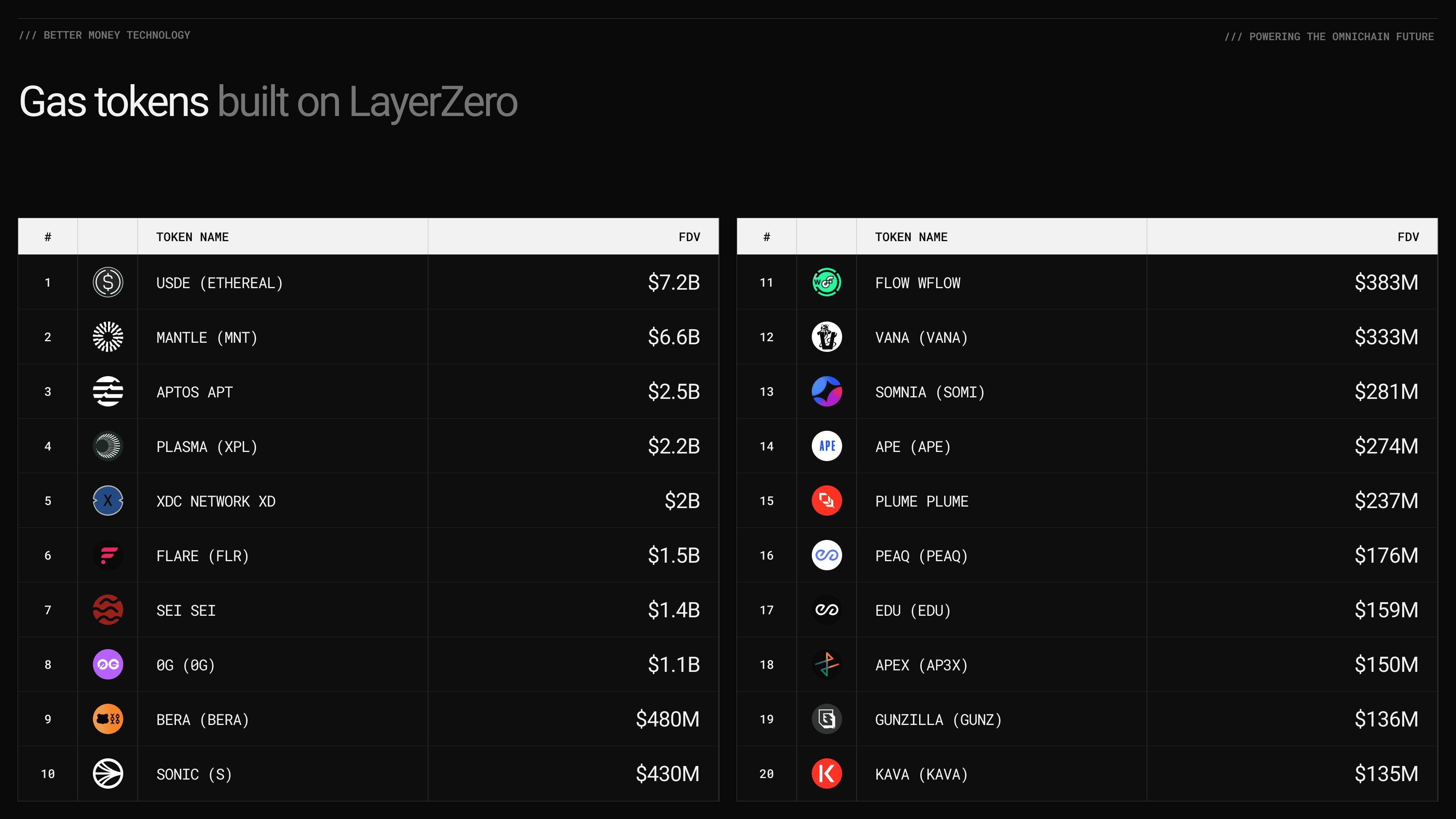Click the Flare (FLR) logo
The height and width of the screenshot is (819, 1456).
pyautogui.click(x=107, y=555)
